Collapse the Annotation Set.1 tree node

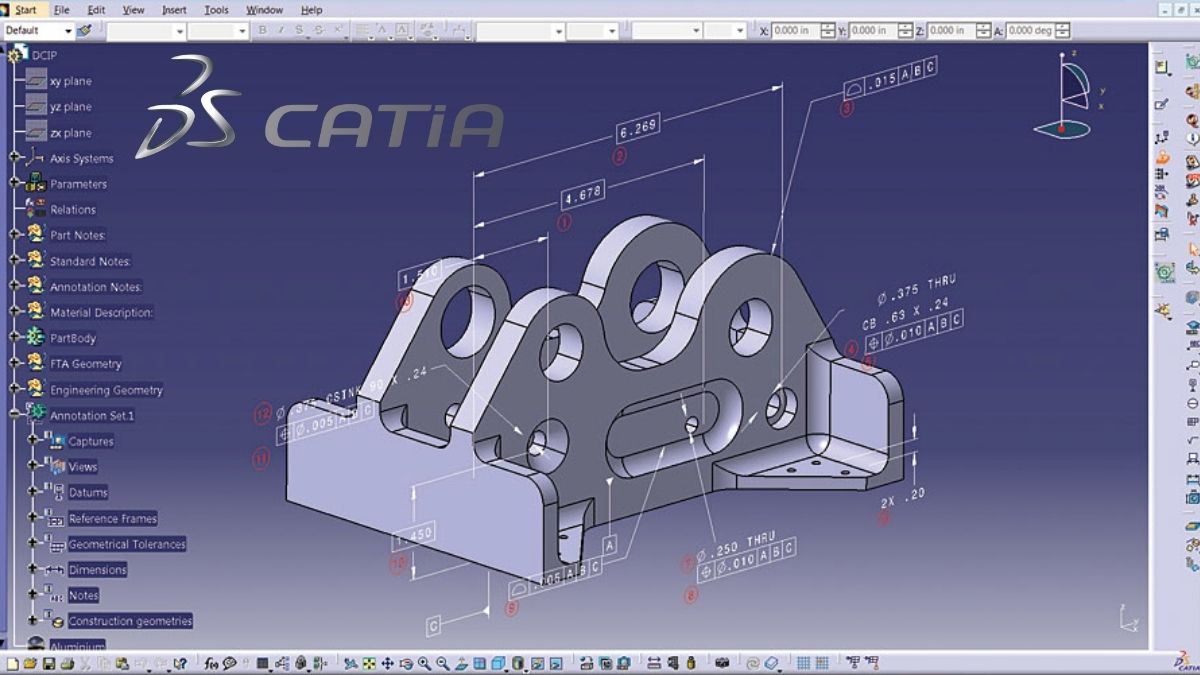tap(14, 413)
